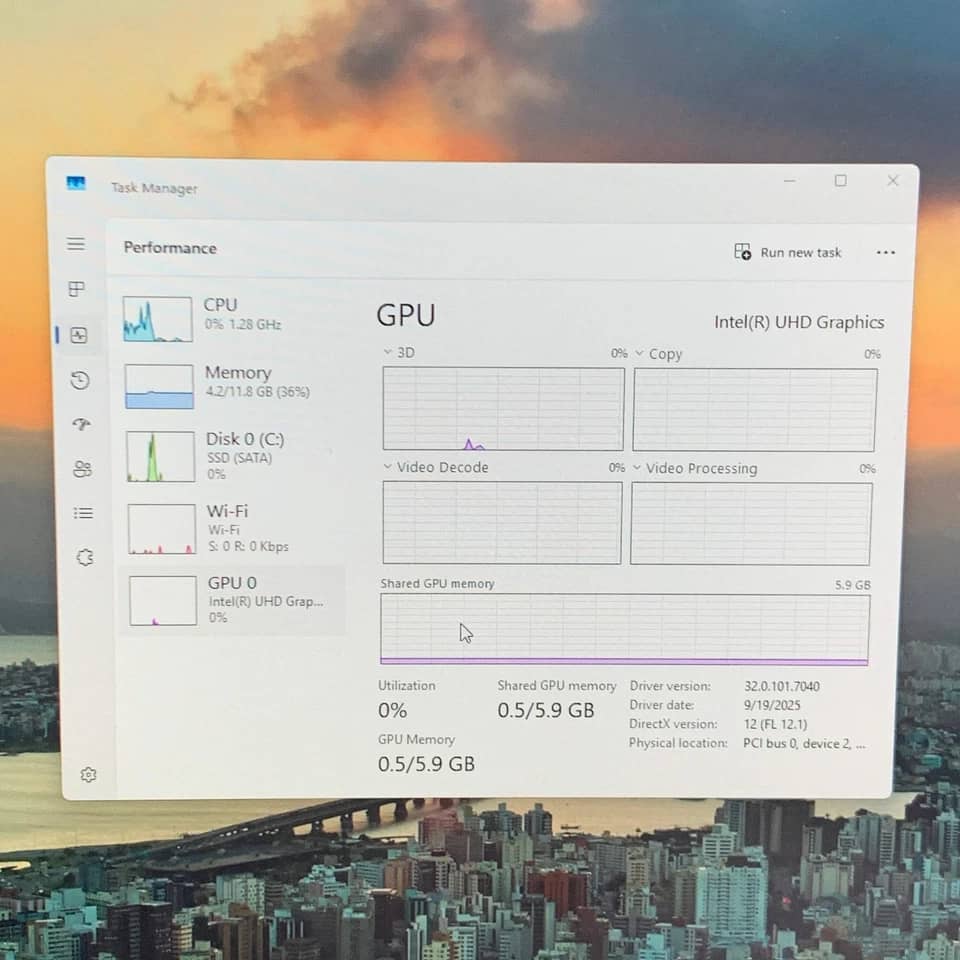The height and width of the screenshot is (960, 960).
Task: Close the Task Manager window
Action: click(893, 181)
